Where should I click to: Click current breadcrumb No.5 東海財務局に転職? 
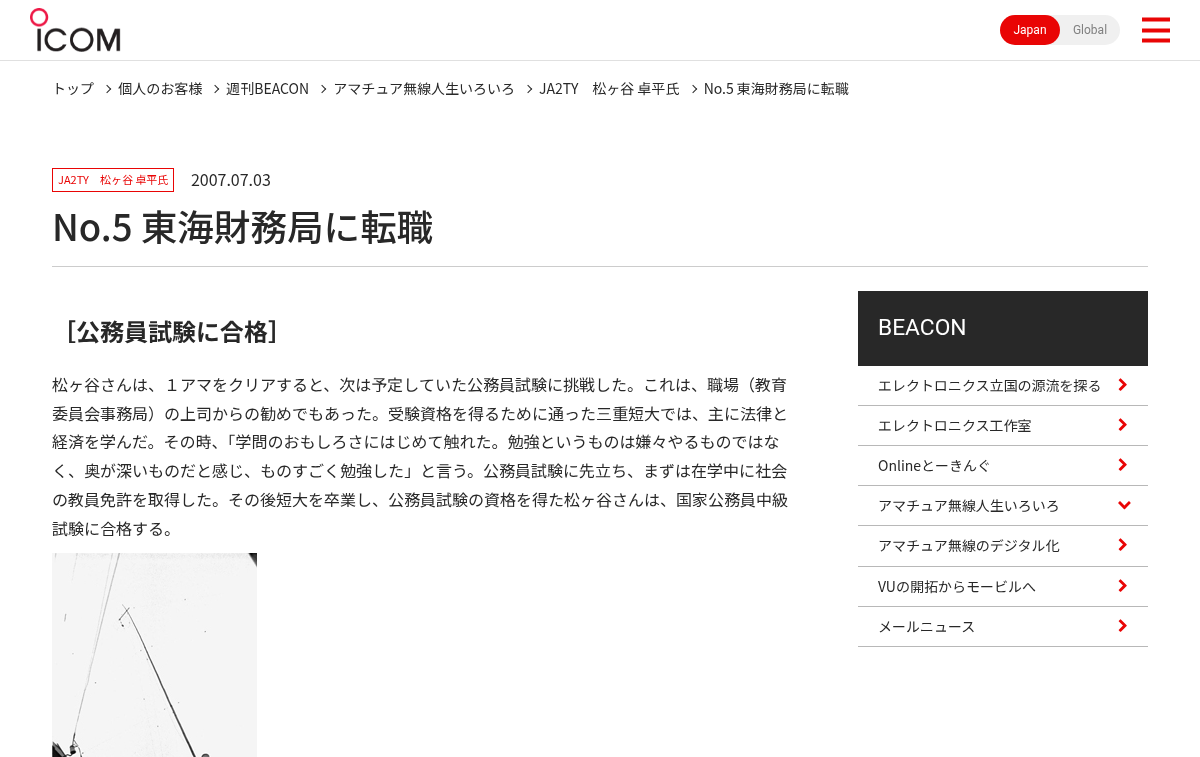776,89
